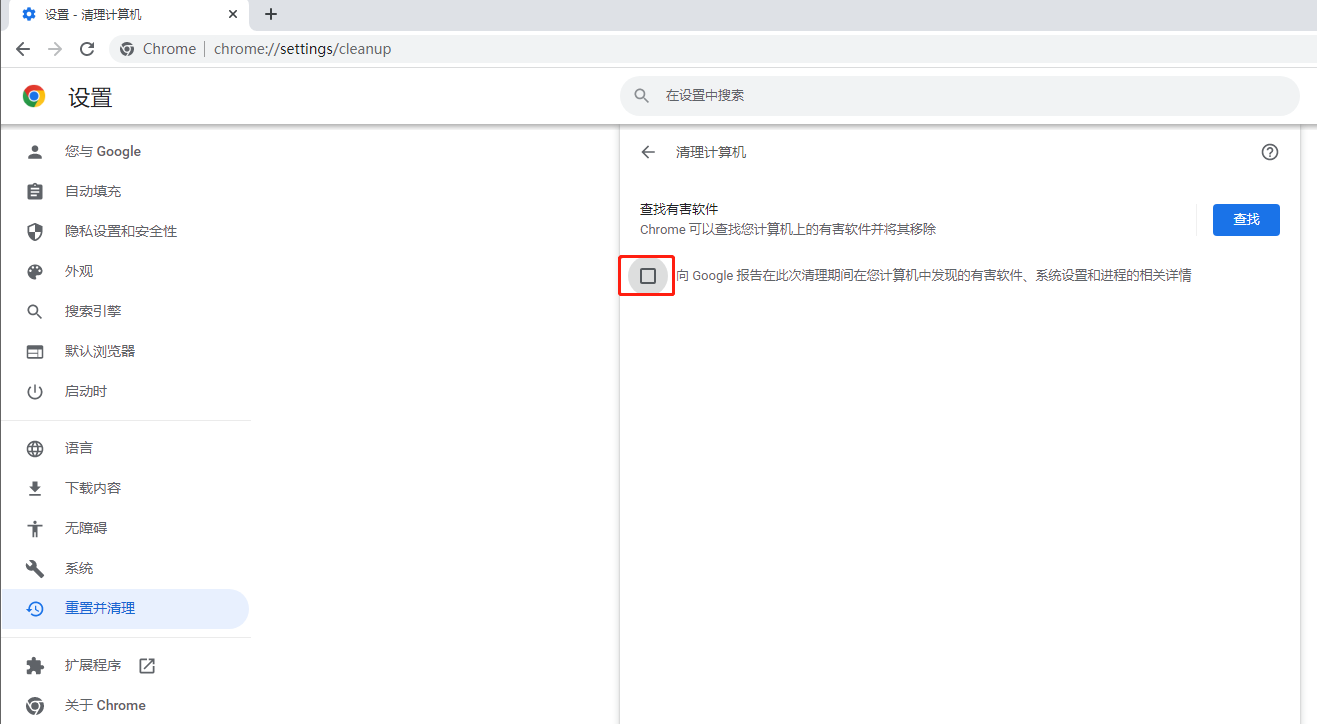Reload the page with the refresh icon
This screenshot has height=724, width=1317.
(87, 49)
